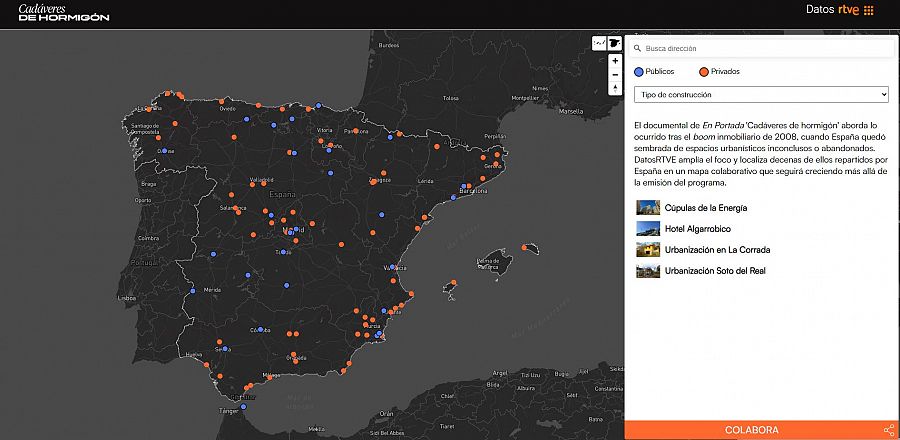Select the orange marker at Málaga
This screenshot has width=900, height=440.
click(270, 378)
